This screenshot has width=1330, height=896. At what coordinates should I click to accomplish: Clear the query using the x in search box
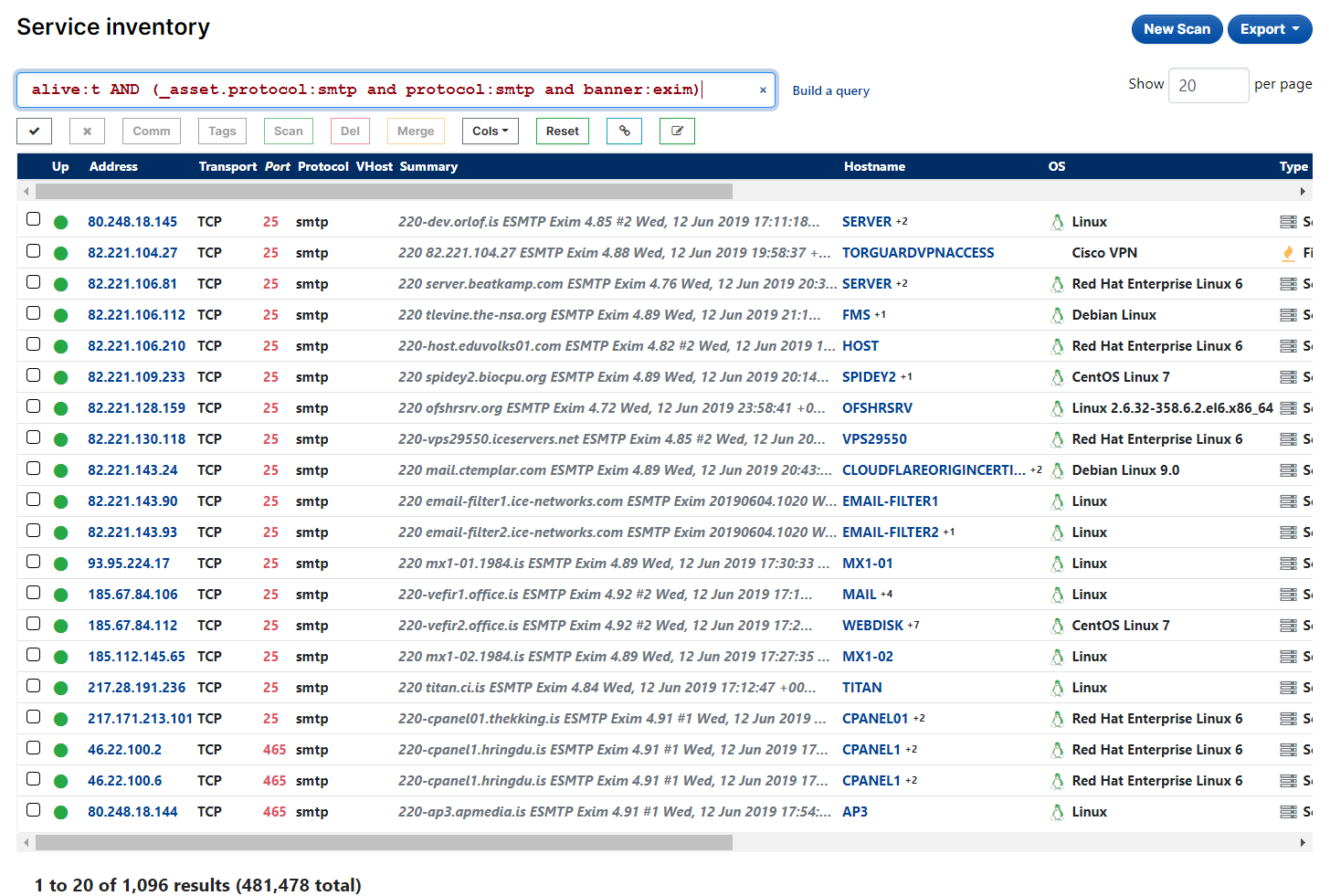[763, 90]
